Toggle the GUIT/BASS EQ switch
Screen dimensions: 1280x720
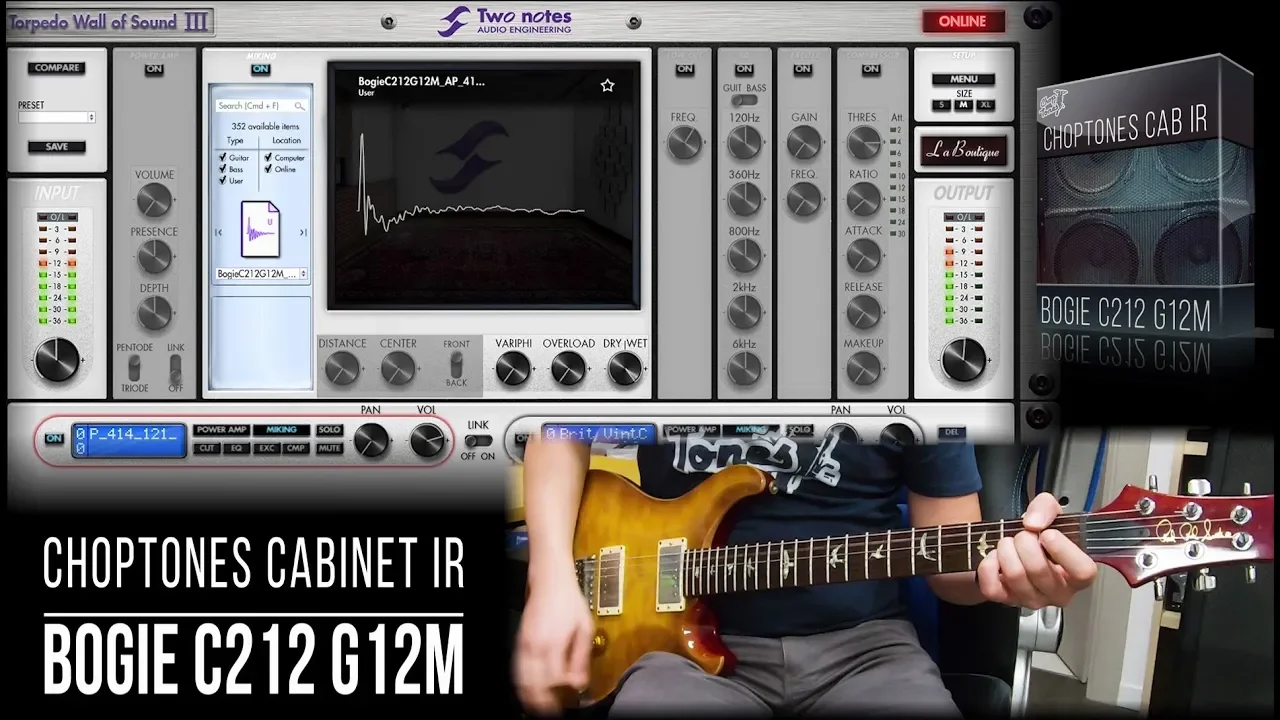pos(744,101)
